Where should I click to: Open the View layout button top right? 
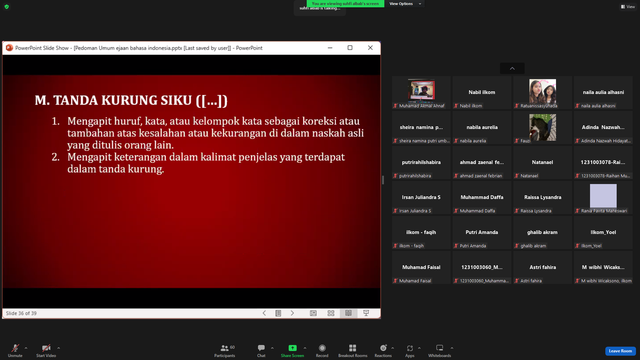coord(628,7)
